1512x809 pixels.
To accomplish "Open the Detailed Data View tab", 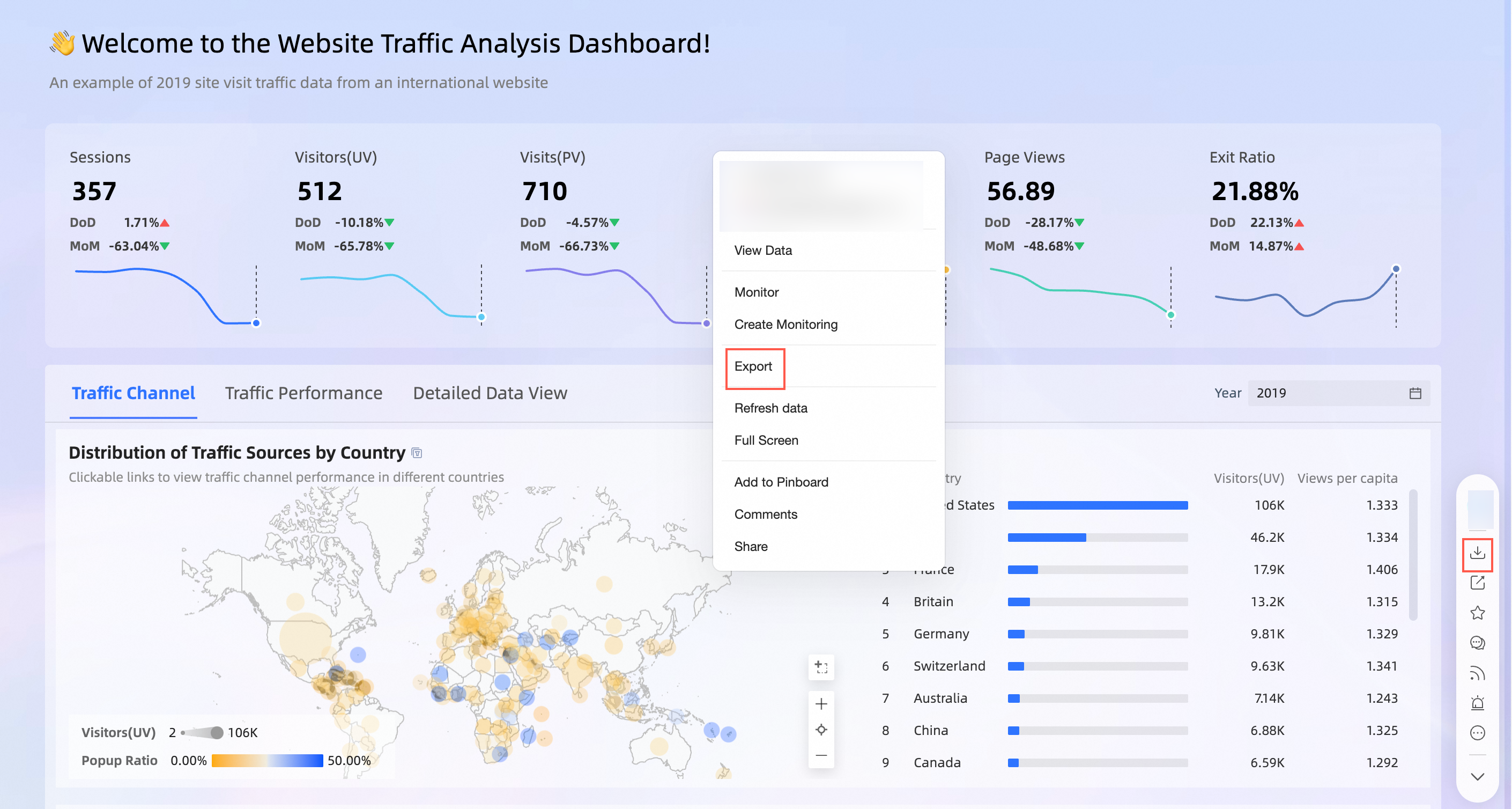I will 490,393.
